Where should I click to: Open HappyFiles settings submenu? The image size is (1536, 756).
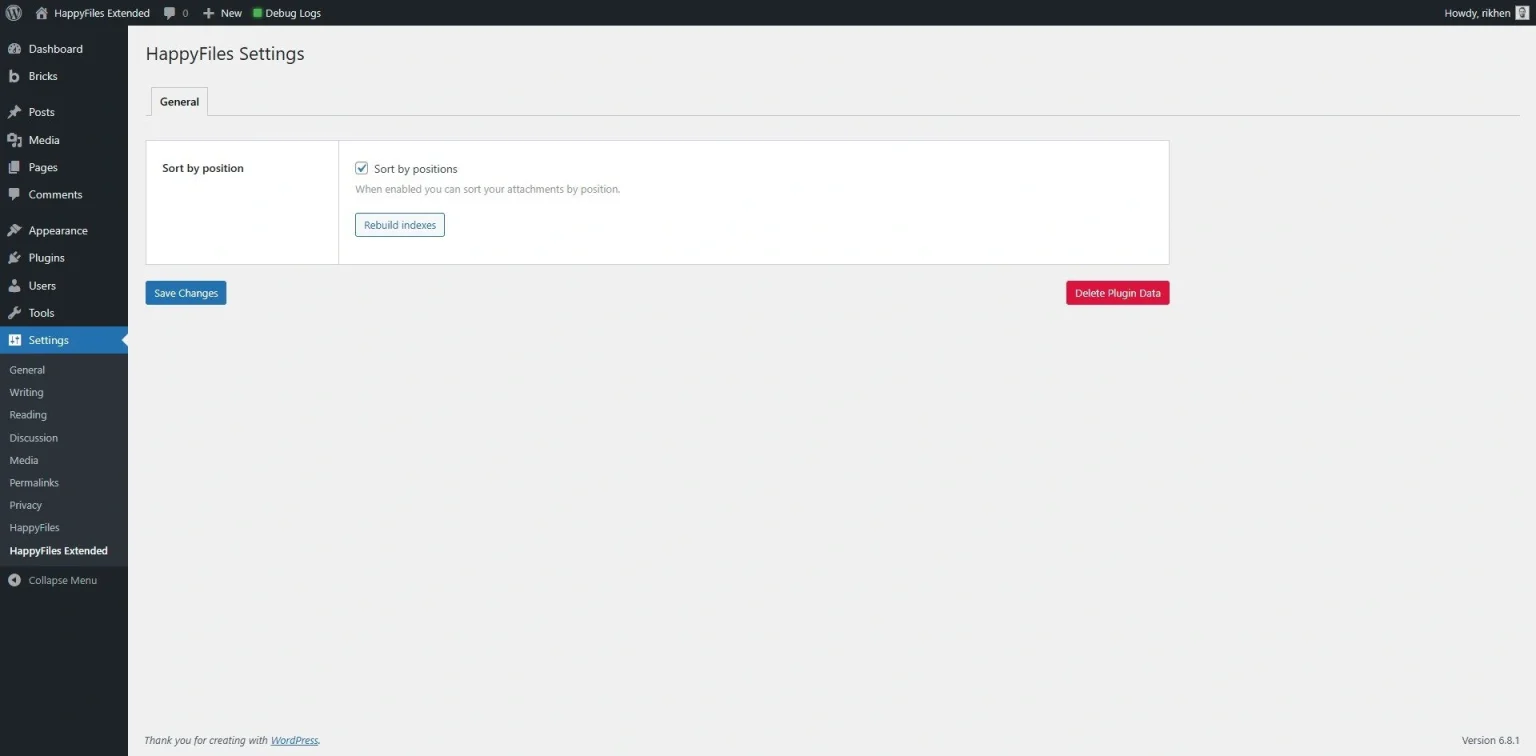[x=34, y=528]
